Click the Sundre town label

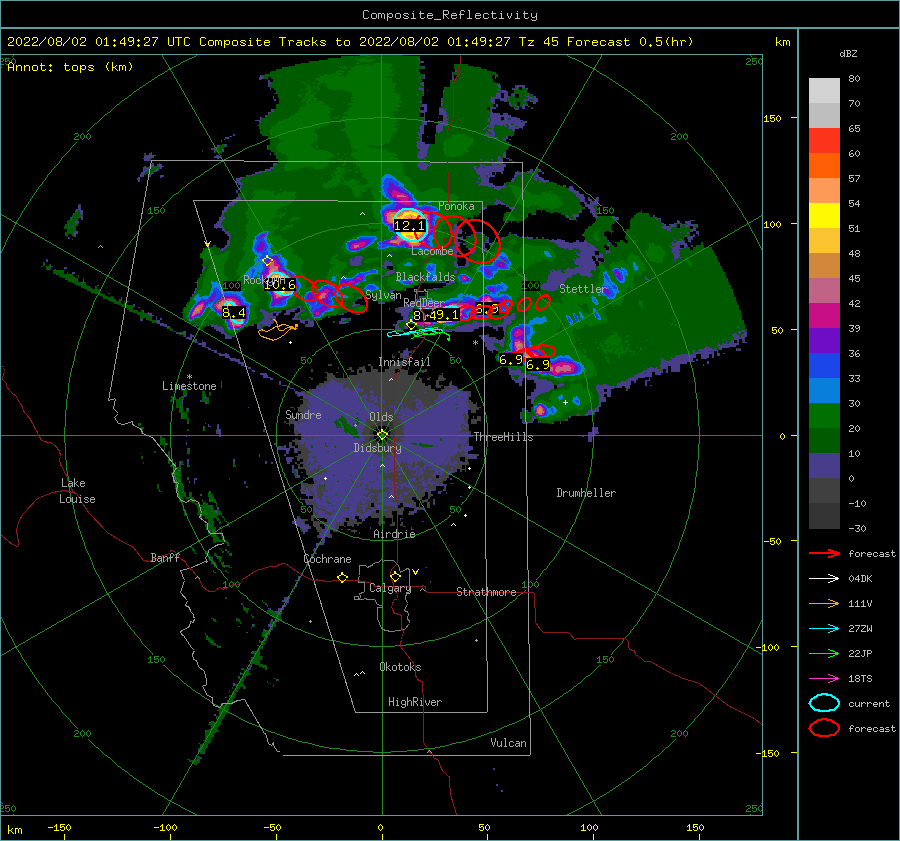[303, 414]
